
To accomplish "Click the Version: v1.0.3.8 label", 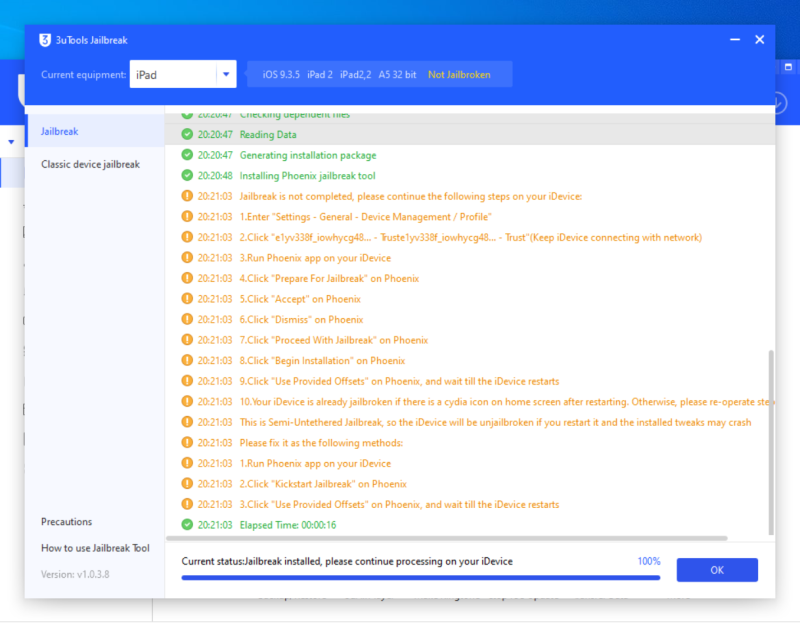I will 75,574.
